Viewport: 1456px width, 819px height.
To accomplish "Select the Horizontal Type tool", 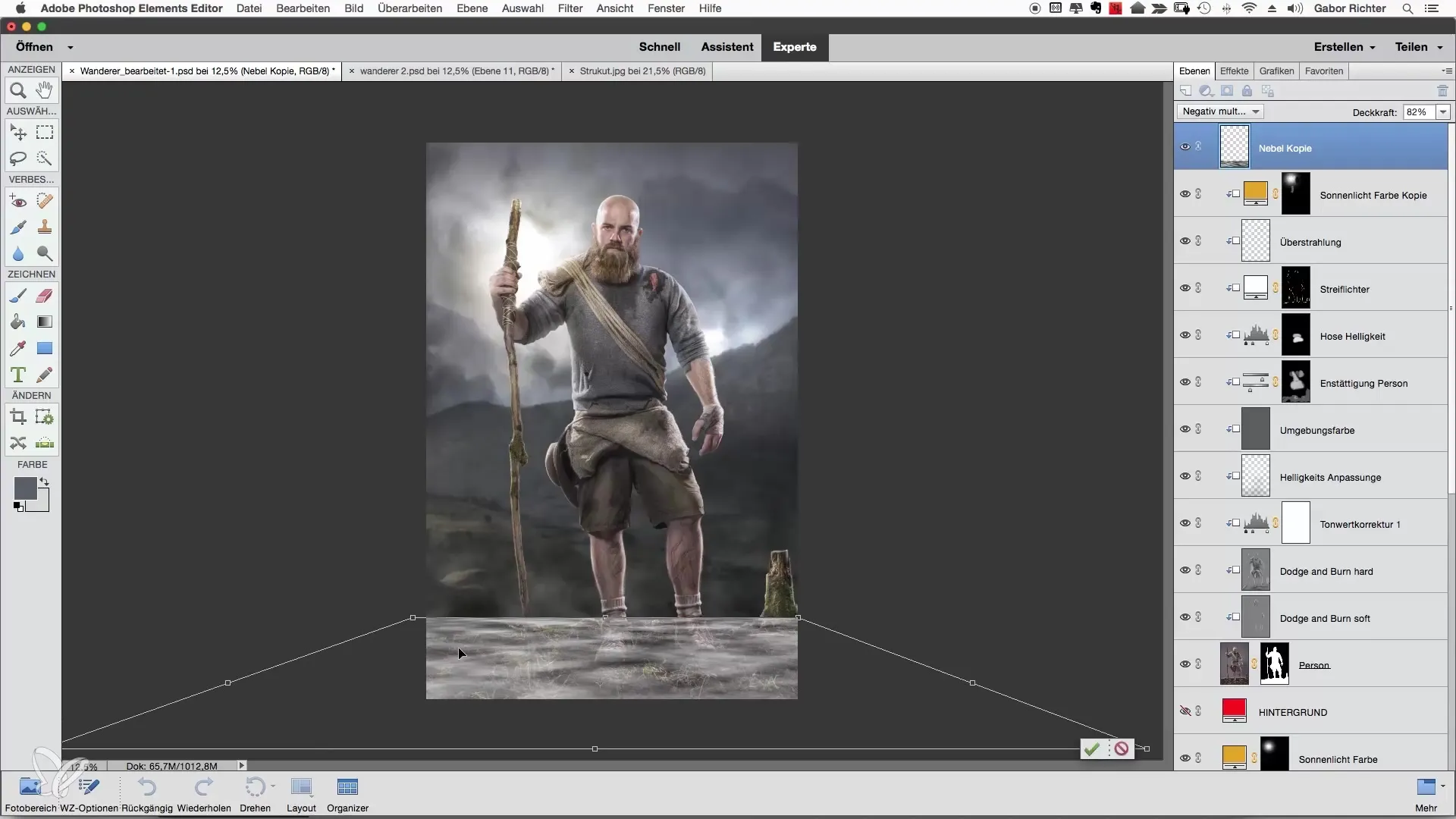I will pyautogui.click(x=18, y=375).
